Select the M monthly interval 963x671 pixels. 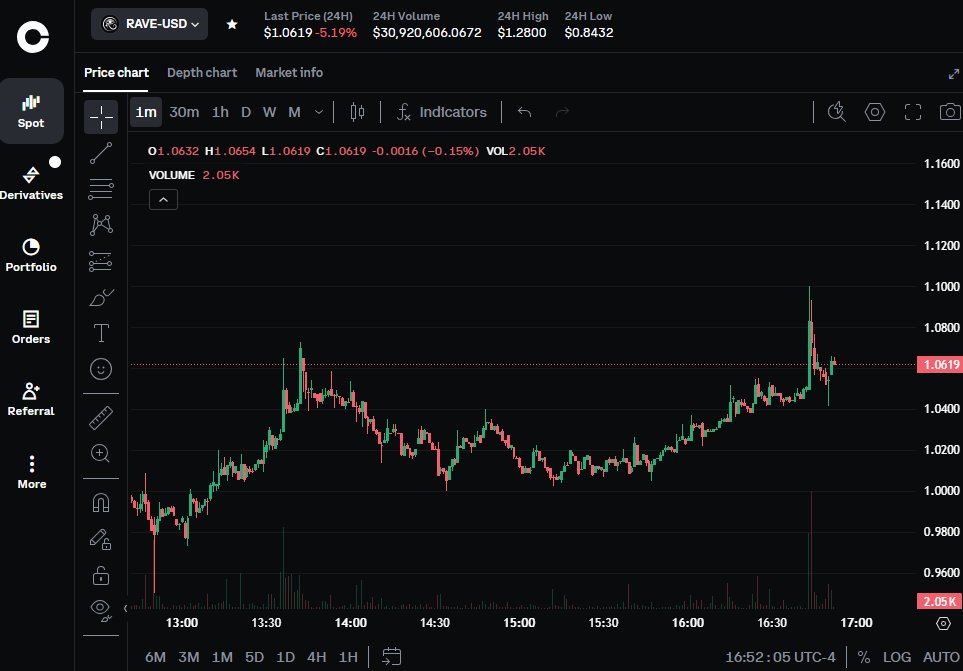pos(294,112)
